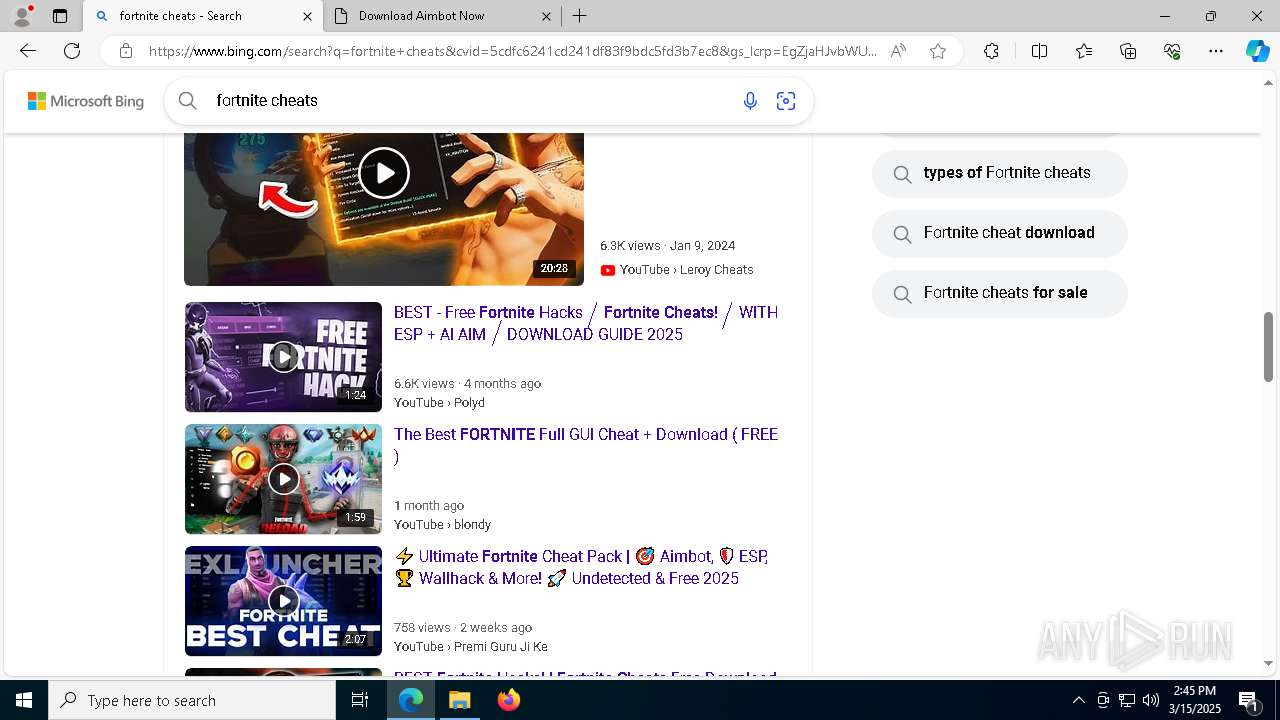This screenshot has width=1280, height=720.
Task: Open File Explorer from taskbar
Action: [x=460, y=700]
